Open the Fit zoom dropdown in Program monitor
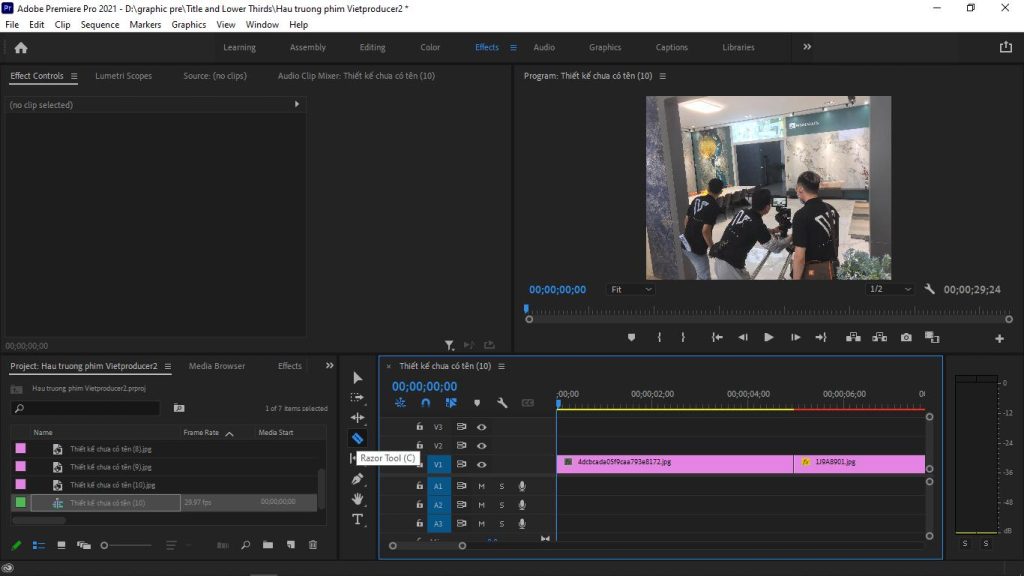Screen dimensions: 1024x576 tap(630, 288)
